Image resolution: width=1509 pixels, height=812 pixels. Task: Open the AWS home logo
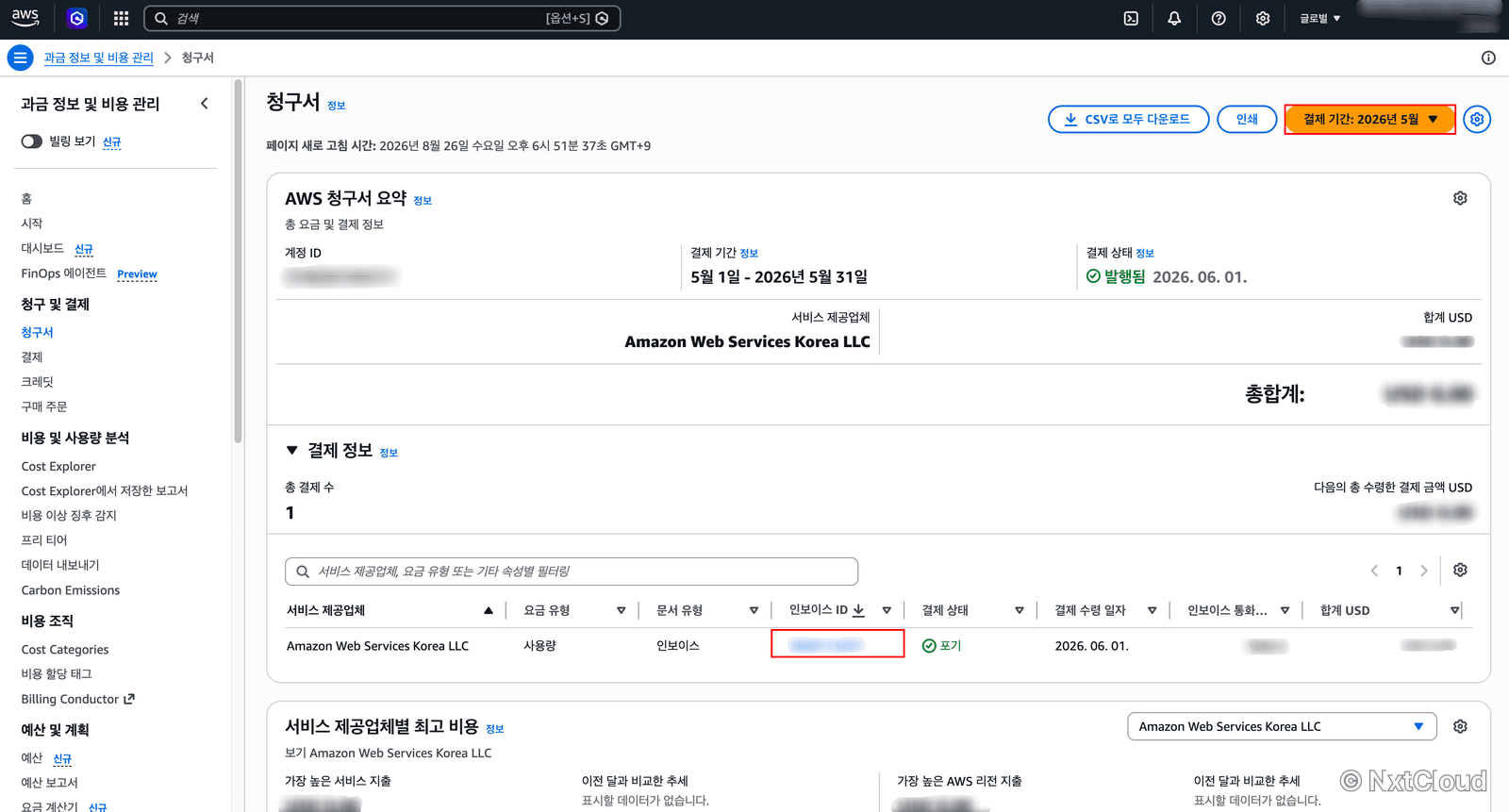(25, 17)
